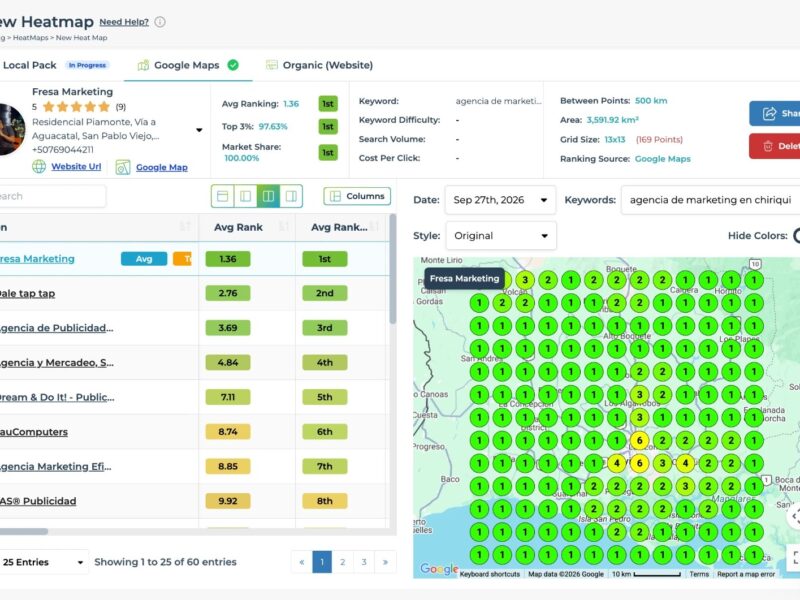Image resolution: width=800 pixels, height=600 pixels.
Task: Open the Agencia Marketing Efi listing
Action: (55, 467)
